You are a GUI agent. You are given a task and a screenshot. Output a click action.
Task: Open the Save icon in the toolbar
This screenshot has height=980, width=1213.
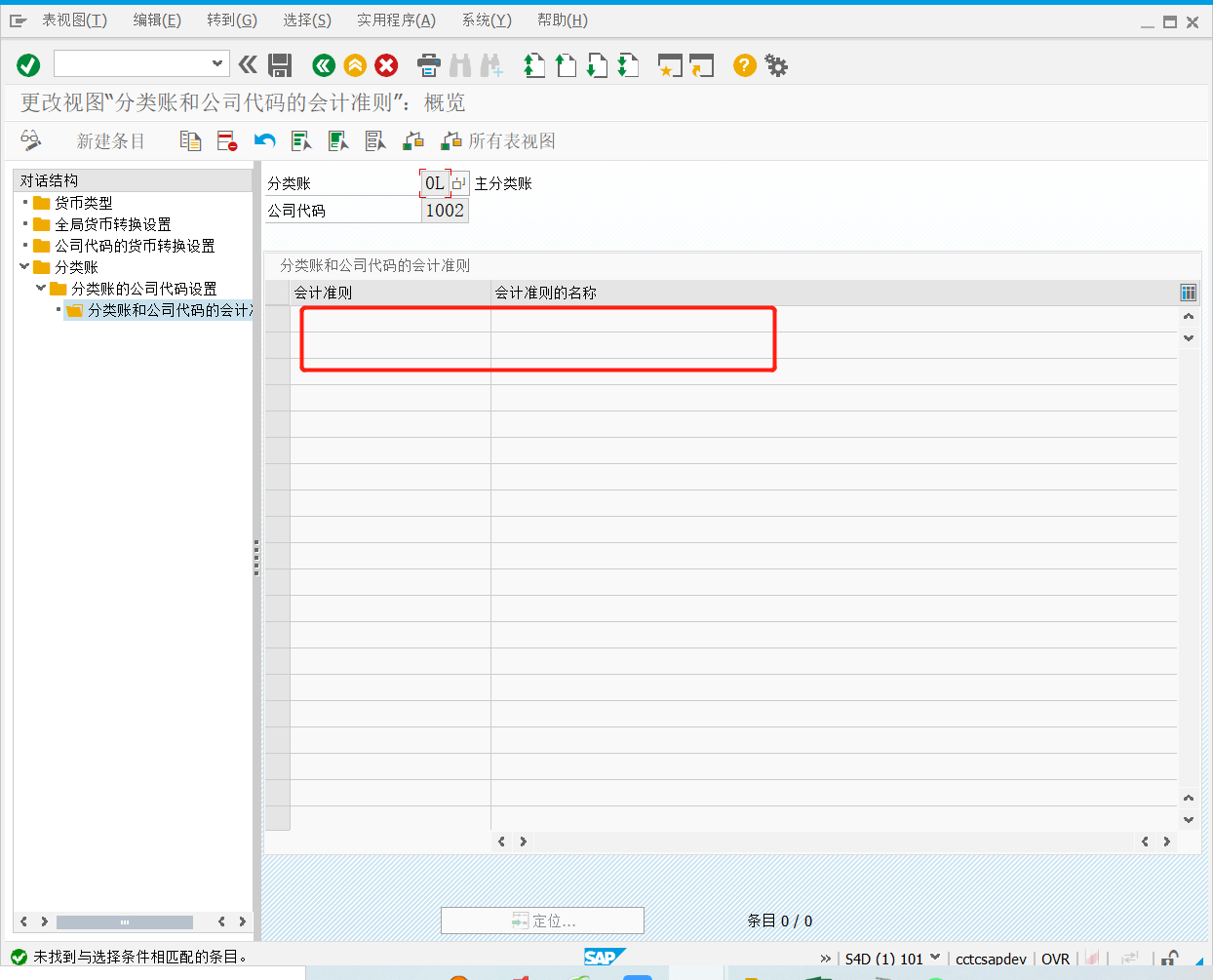pyautogui.click(x=282, y=65)
